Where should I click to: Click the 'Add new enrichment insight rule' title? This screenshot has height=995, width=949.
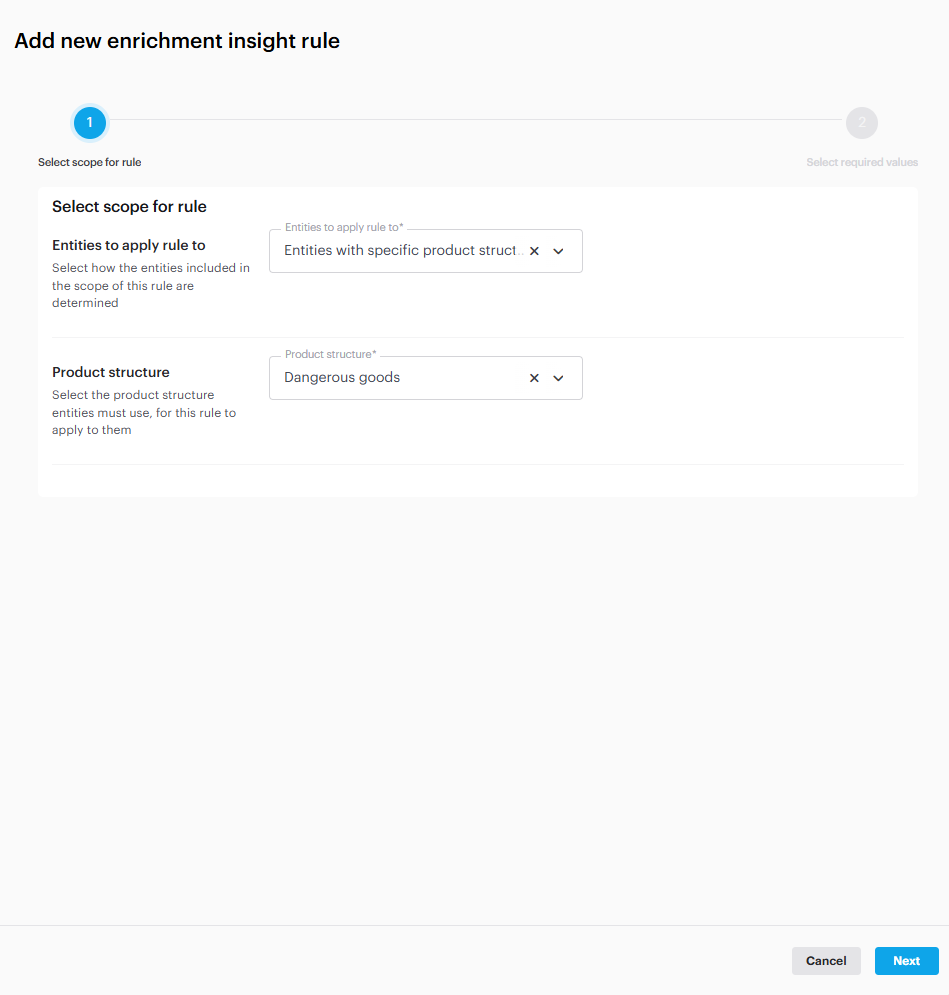[x=177, y=41]
